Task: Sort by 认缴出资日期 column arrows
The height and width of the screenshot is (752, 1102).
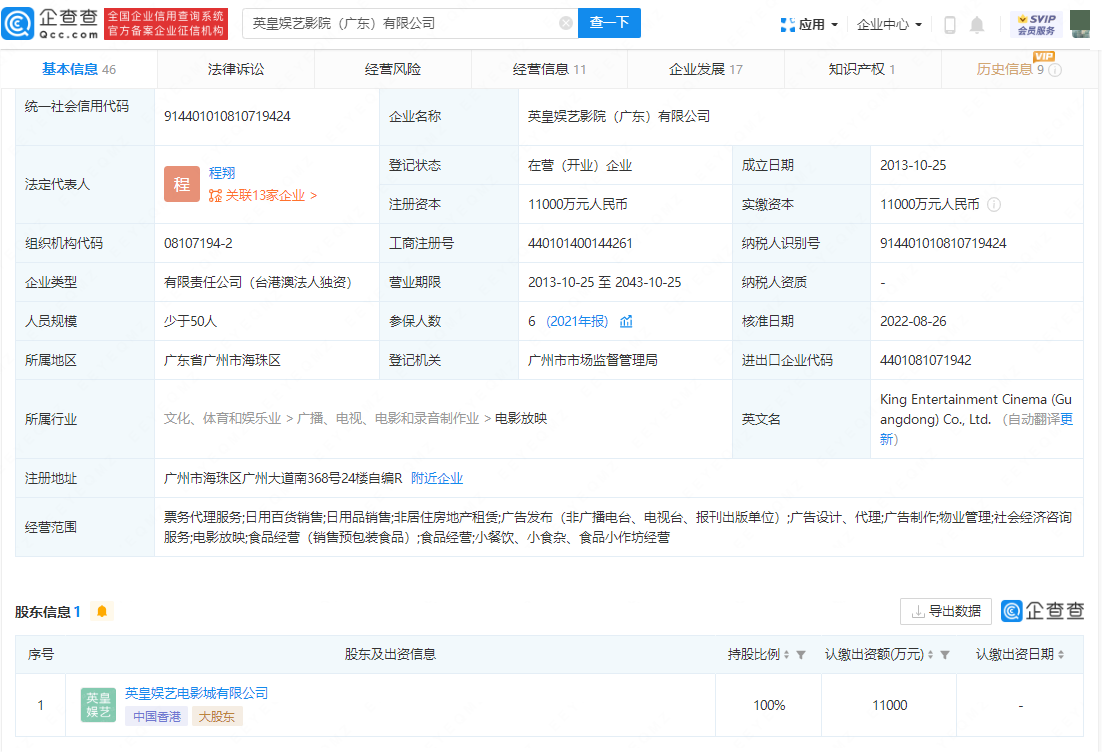Action: (x=1061, y=655)
